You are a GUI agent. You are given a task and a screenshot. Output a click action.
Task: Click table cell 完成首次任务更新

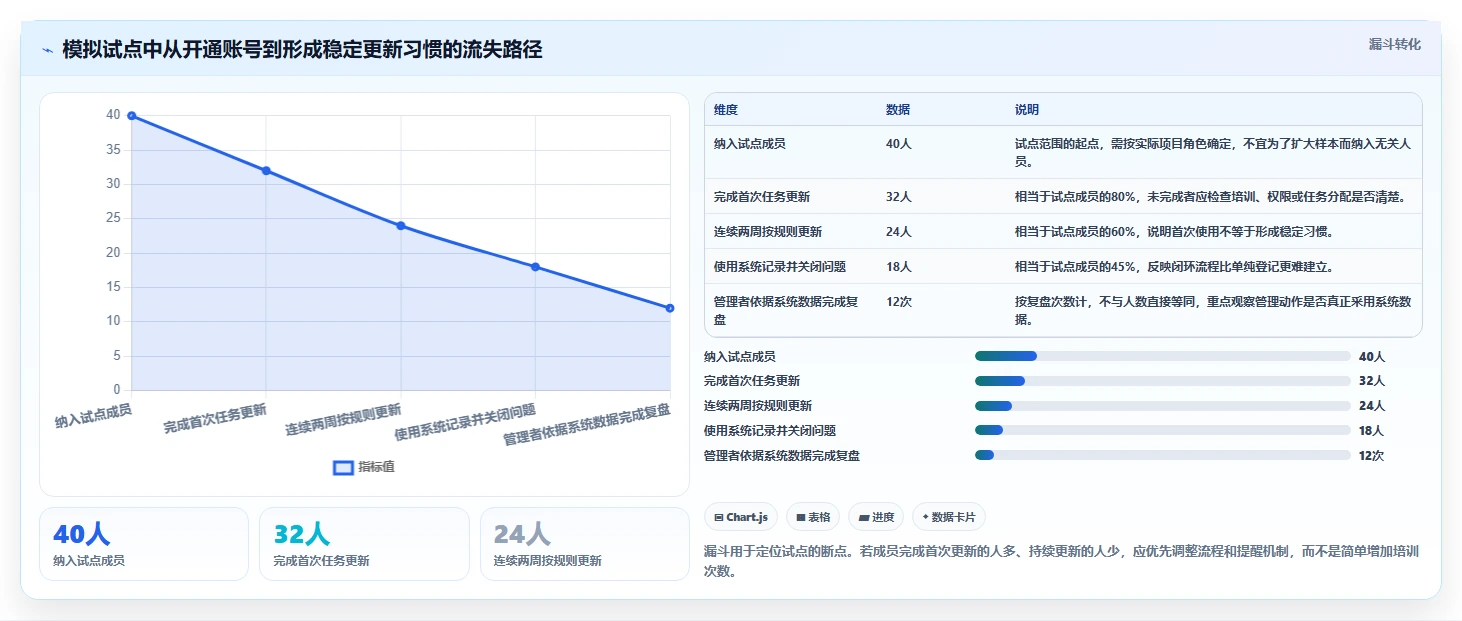tap(762, 197)
